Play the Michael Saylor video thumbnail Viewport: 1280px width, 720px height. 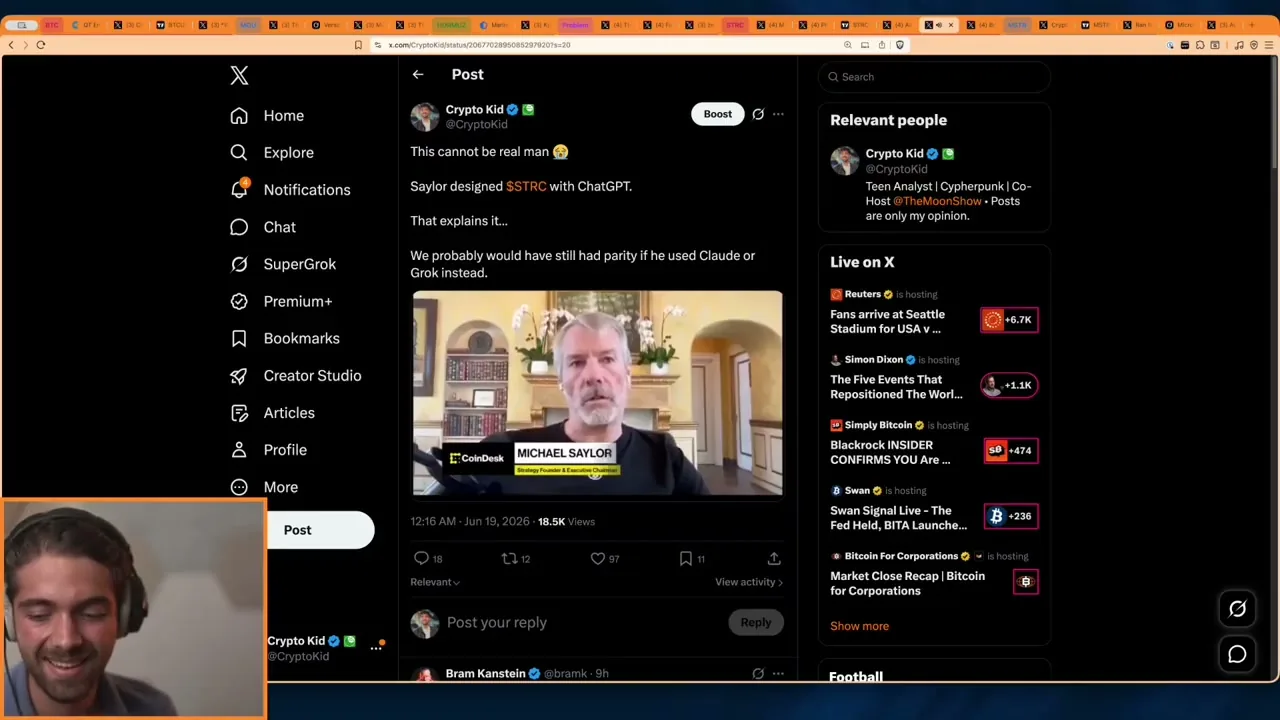[x=598, y=393]
